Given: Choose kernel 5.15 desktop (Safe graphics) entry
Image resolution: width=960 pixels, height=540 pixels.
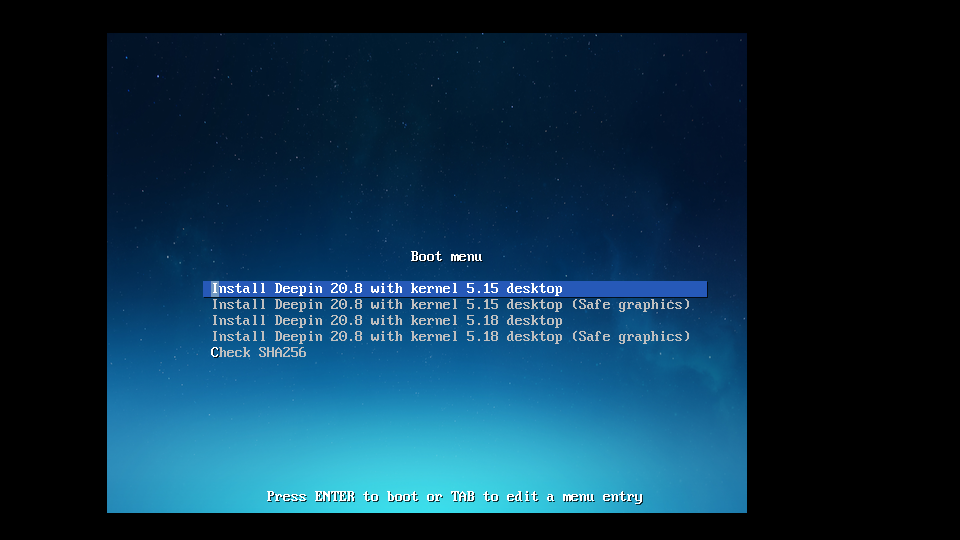Looking at the screenshot, I should tap(451, 305).
